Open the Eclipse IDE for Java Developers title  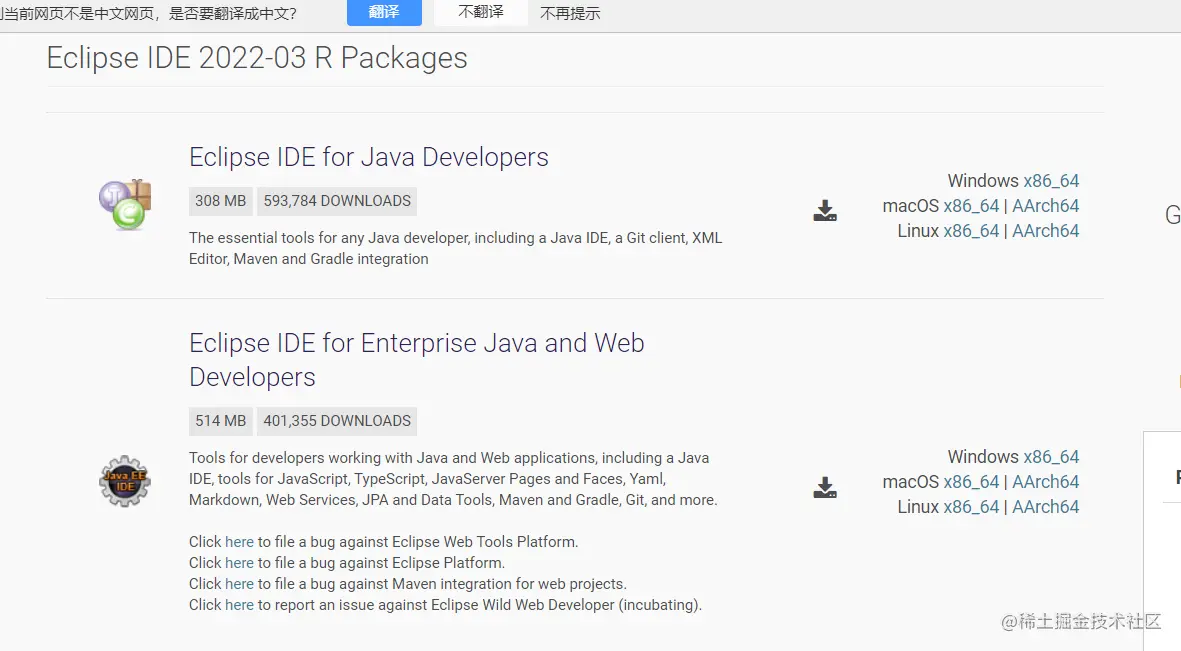click(x=368, y=157)
